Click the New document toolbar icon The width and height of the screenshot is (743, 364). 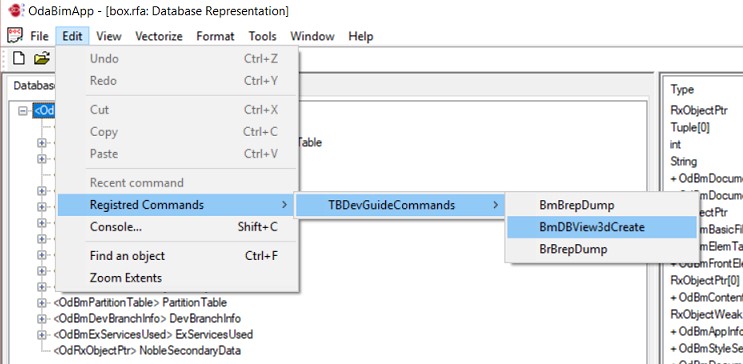18,58
